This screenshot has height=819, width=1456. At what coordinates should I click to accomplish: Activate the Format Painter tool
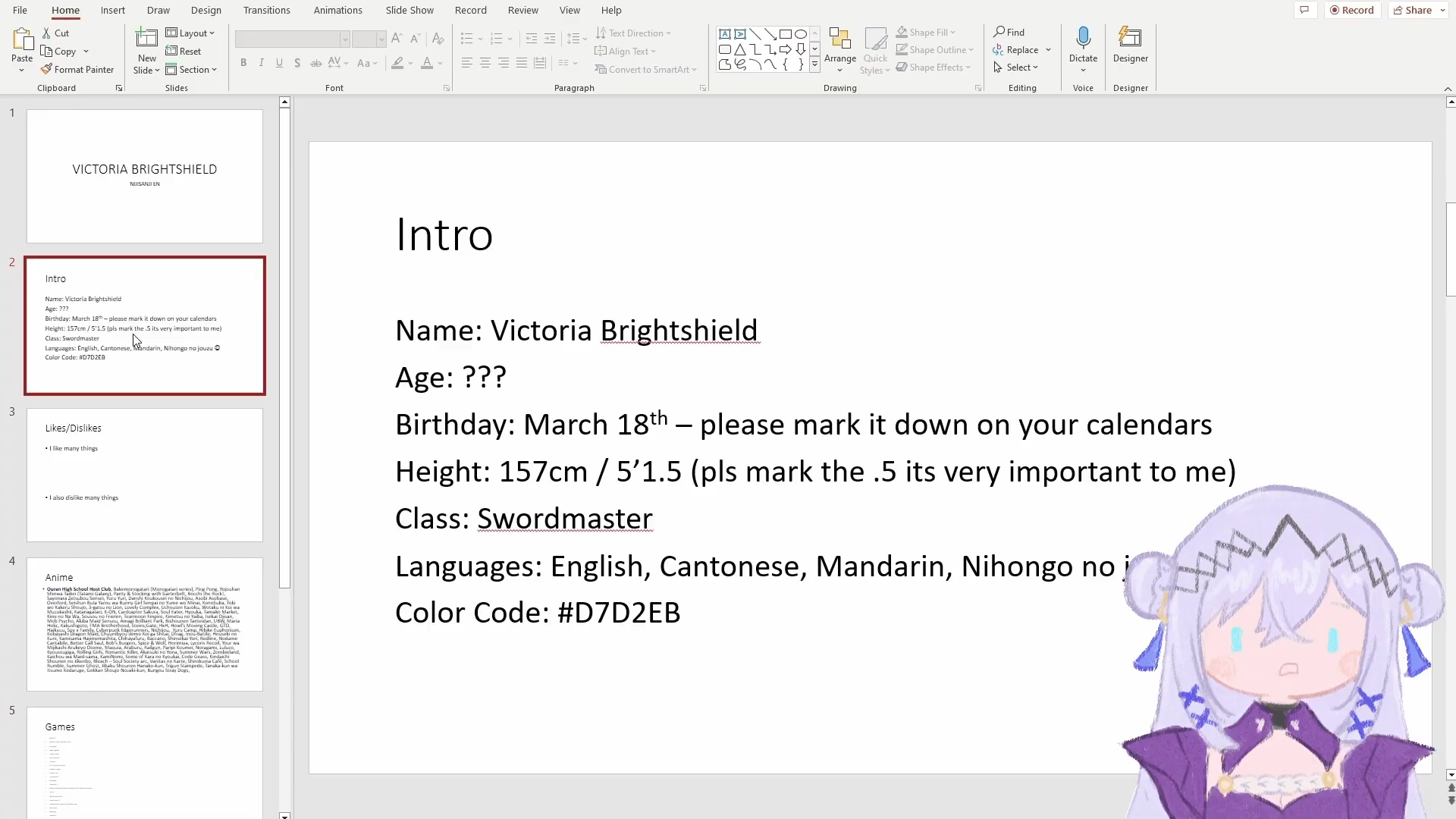(77, 69)
